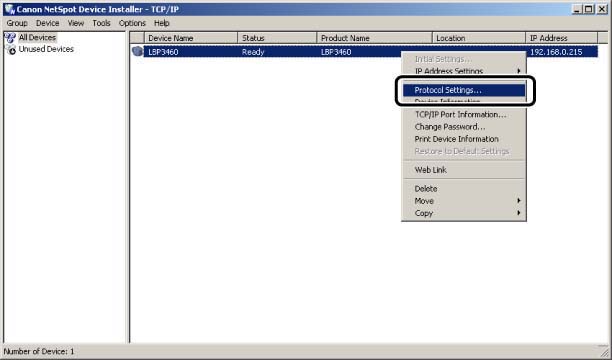
Task: Sort by Device Name column header
Action: (x=191, y=38)
